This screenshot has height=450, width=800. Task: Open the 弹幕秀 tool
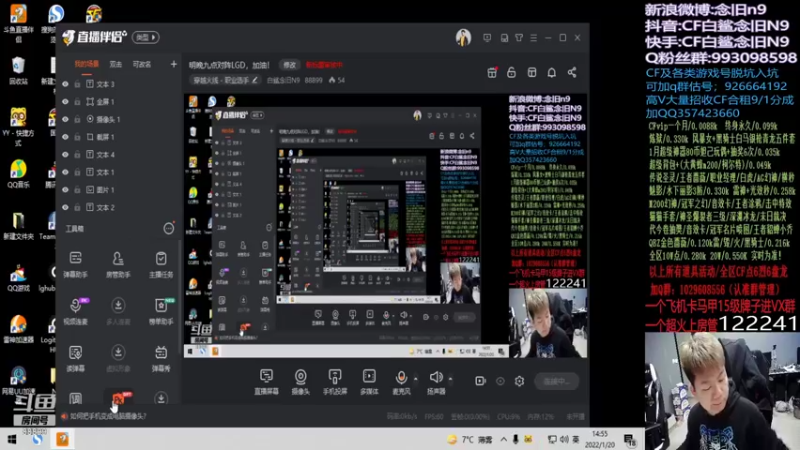[161, 358]
